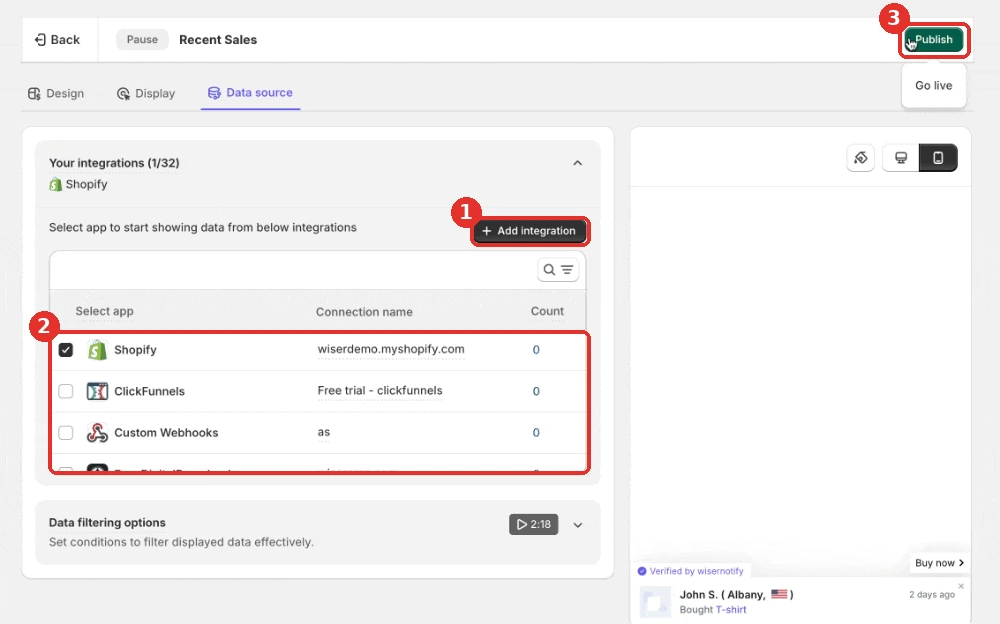The width and height of the screenshot is (1000, 624).
Task: Switch preview to mobile view
Action: pos(938,158)
